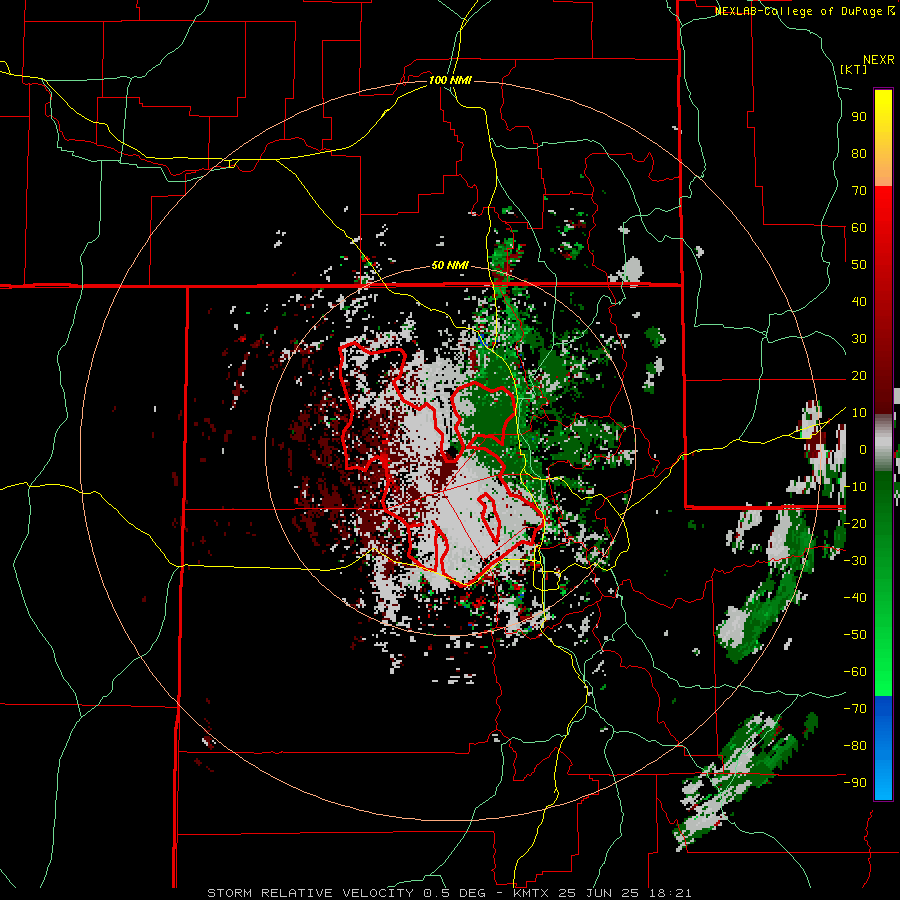Click the -90 value on the velocity scale

click(x=855, y=783)
